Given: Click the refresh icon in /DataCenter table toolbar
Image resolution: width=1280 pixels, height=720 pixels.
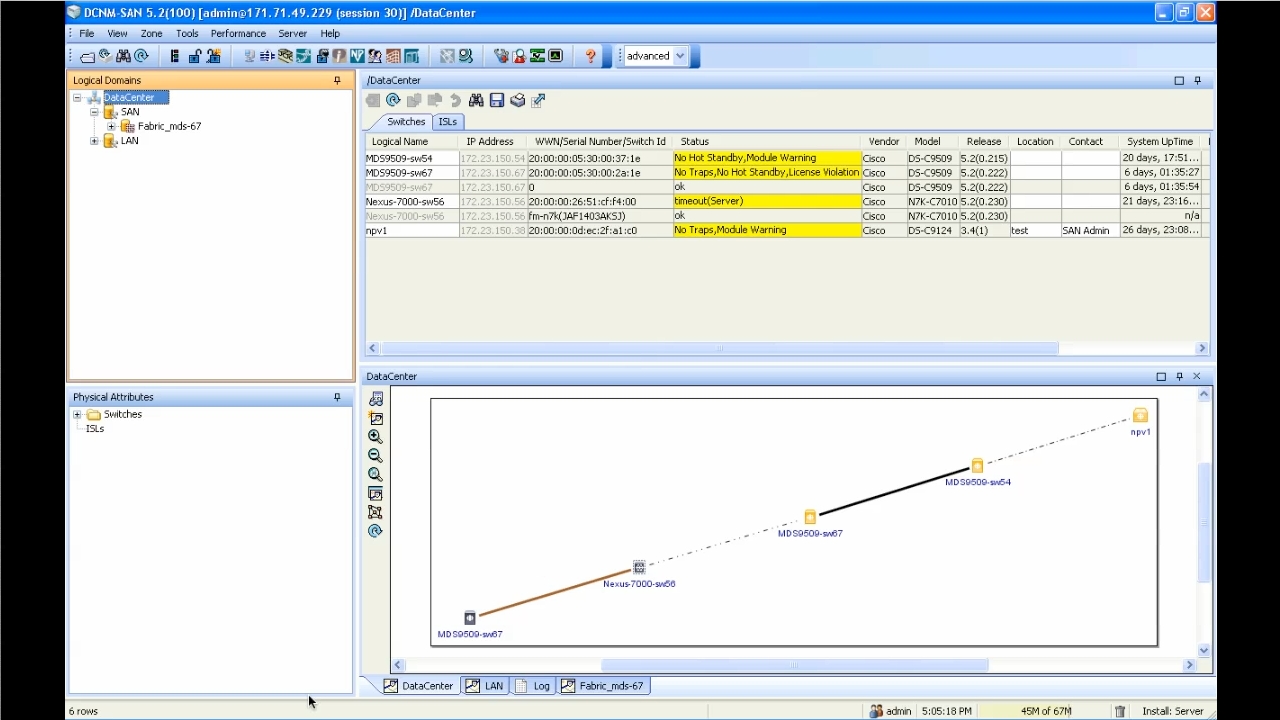Looking at the screenshot, I should [x=393, y=100].
